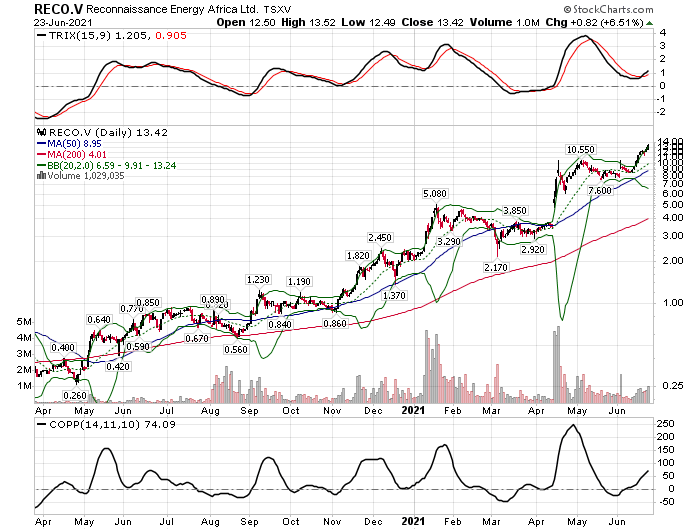Click the Low 12.49 value

(x=368, y=22)
